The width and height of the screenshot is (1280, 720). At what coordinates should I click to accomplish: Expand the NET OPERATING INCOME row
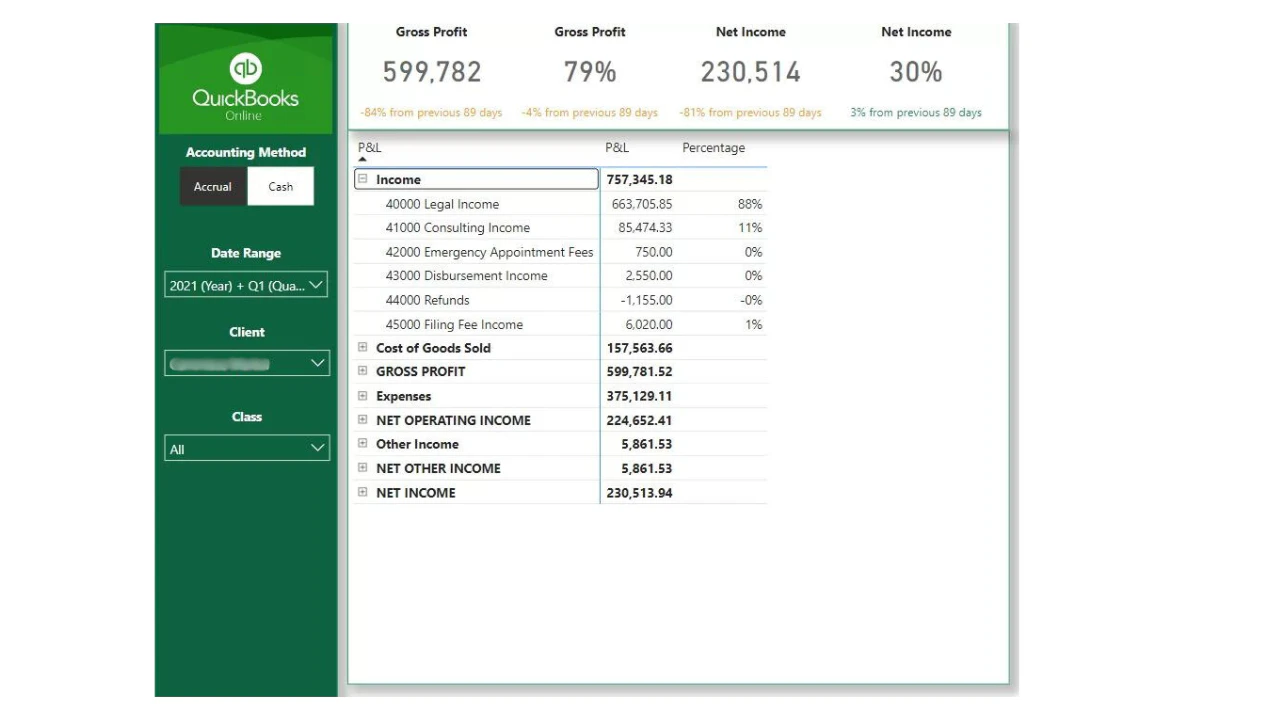[363, 419]
